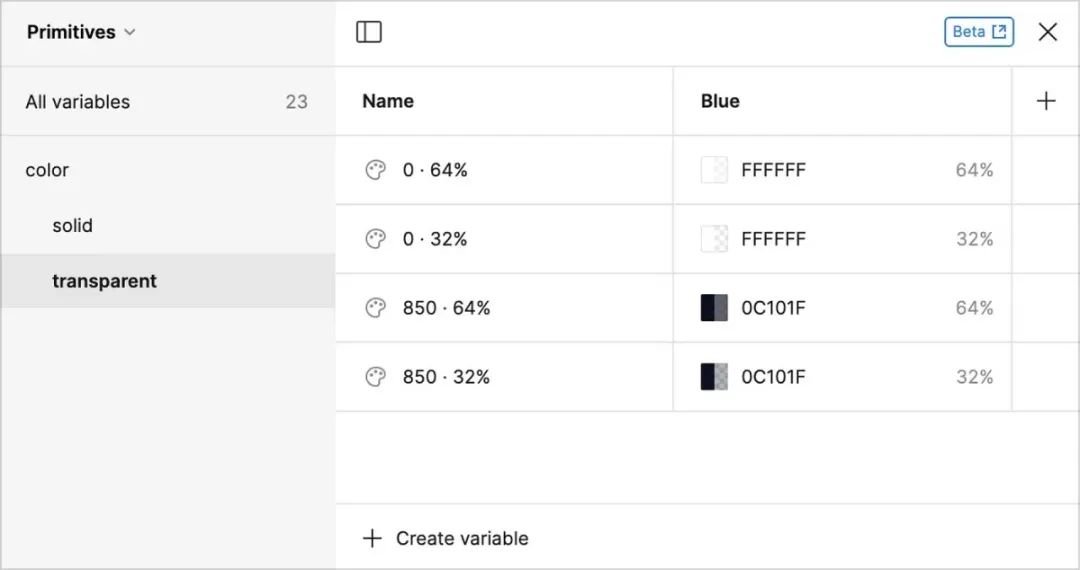Select the transparent subgroup
The width and height of the screenshot is (1080, 570).
(104, 281)
